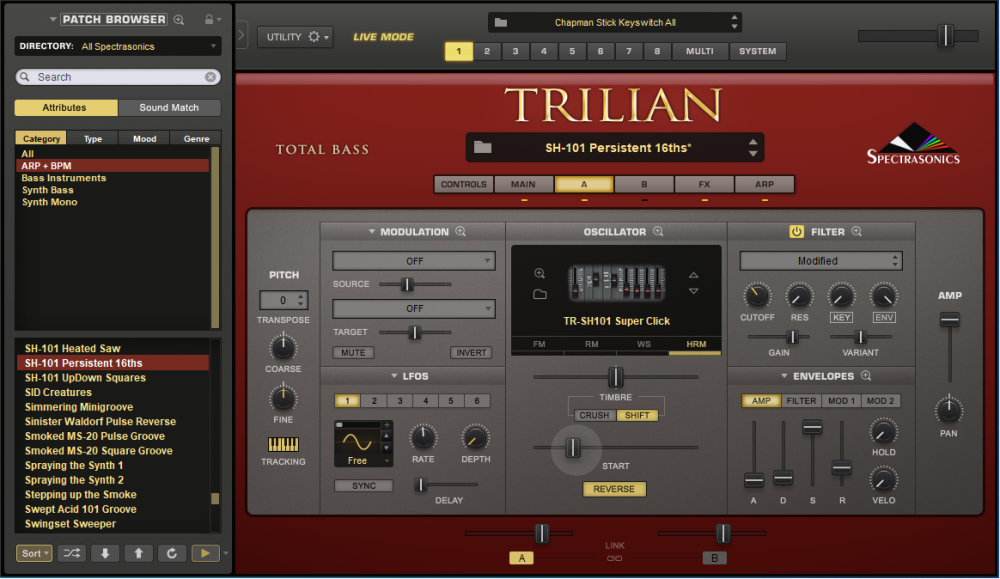
Task: Select previous soundsource with up arrow
Action: (693, 275)
